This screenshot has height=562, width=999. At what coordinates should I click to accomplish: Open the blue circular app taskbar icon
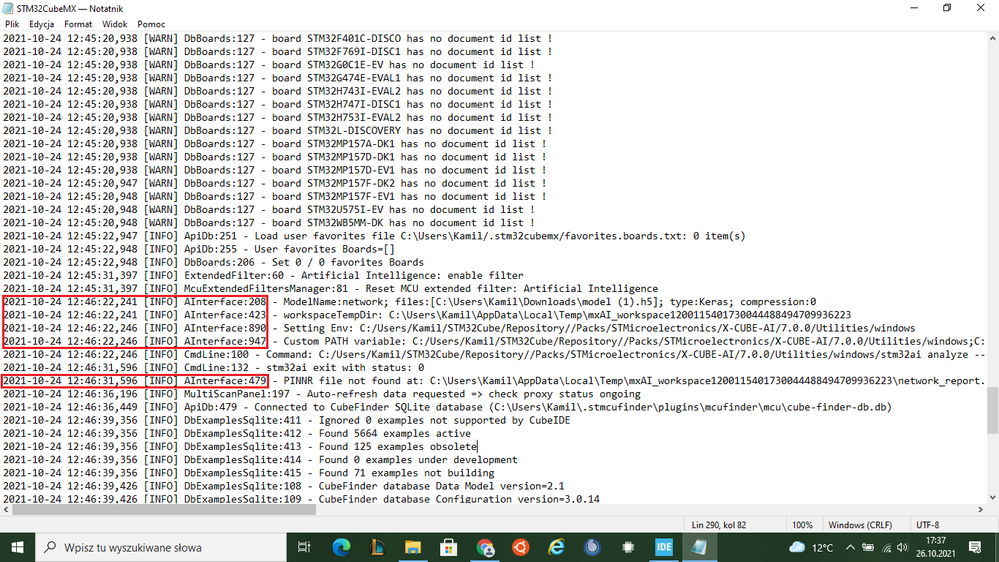pos(592,547)
